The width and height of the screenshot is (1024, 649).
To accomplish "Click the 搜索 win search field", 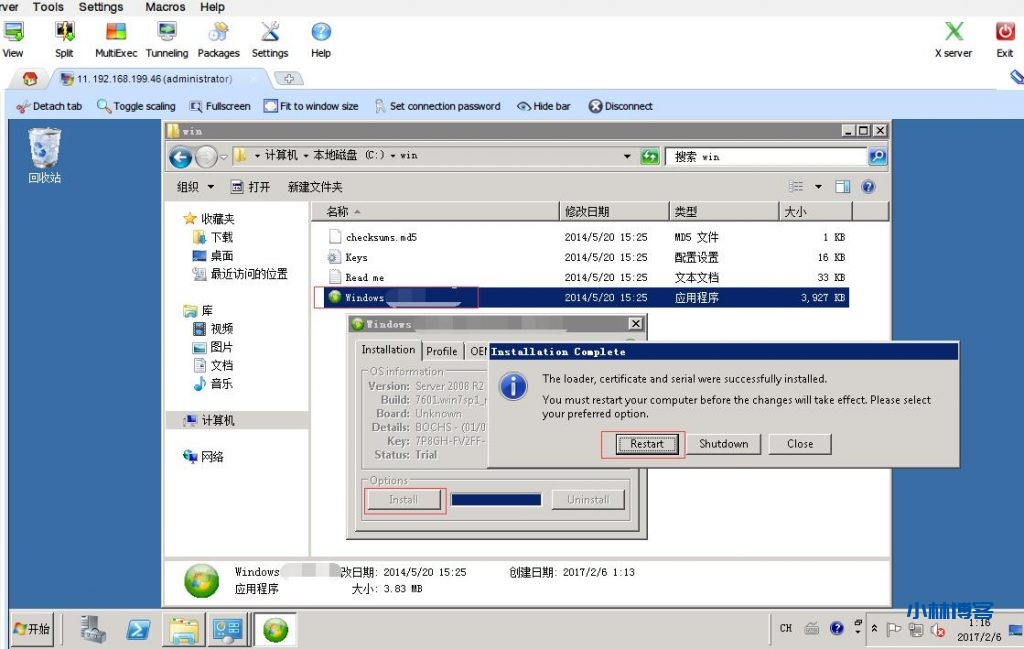I will (765, 157).
